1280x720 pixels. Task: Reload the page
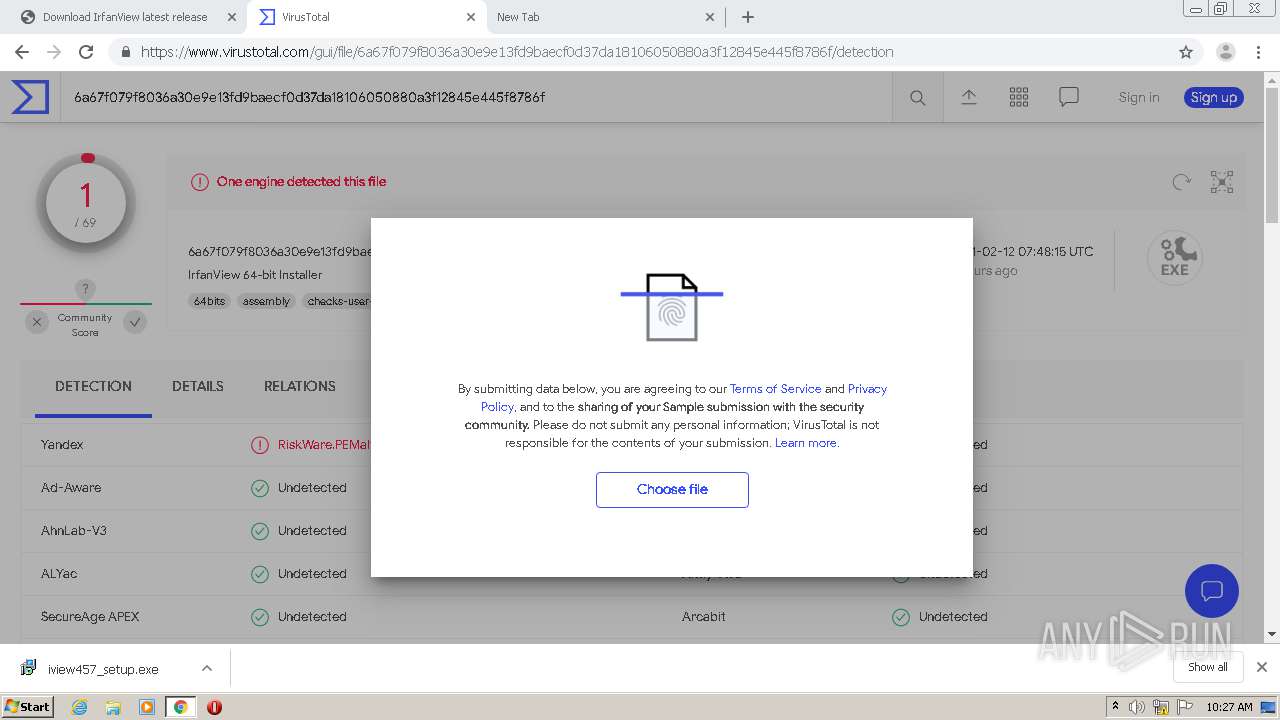(x=86, y=52)
